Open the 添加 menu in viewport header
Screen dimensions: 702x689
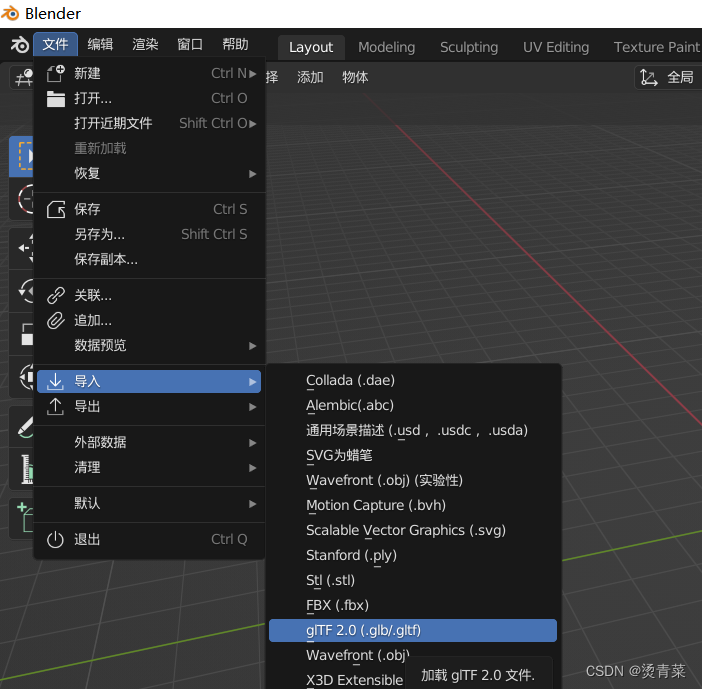310,77
